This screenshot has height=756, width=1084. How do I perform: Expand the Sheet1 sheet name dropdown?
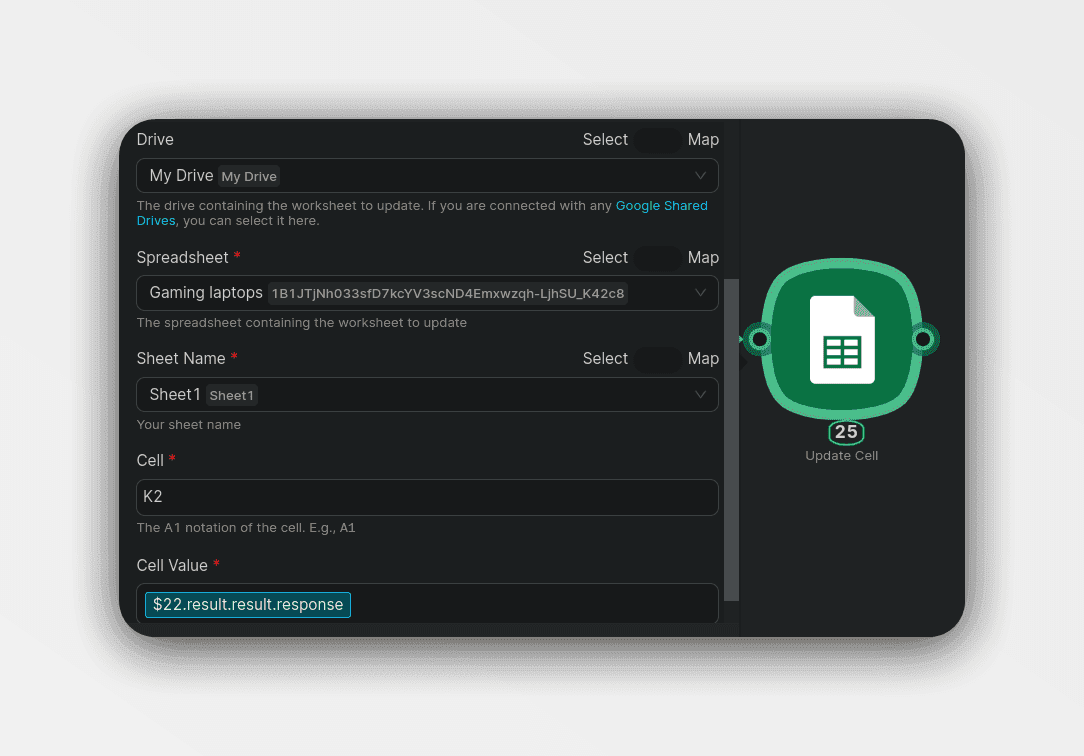[x=427, y=395]
